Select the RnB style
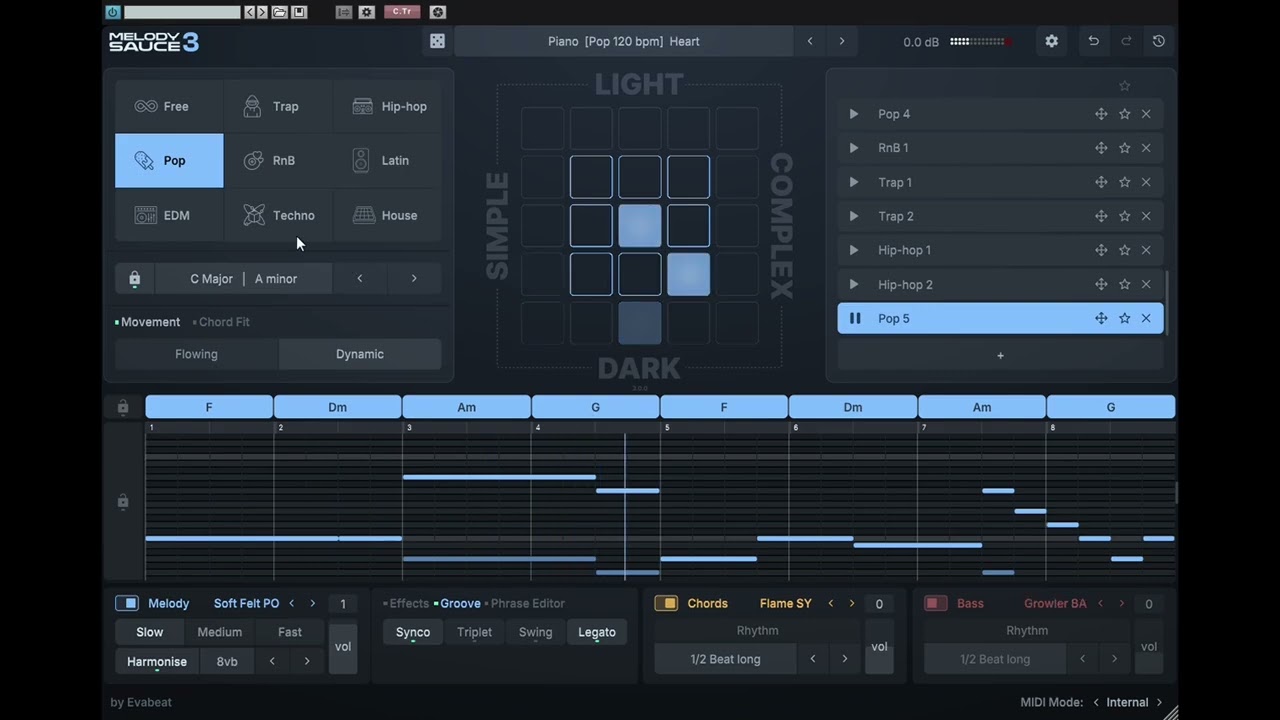Viewport: 1280px width, 720px height. [x=278, y=160]
